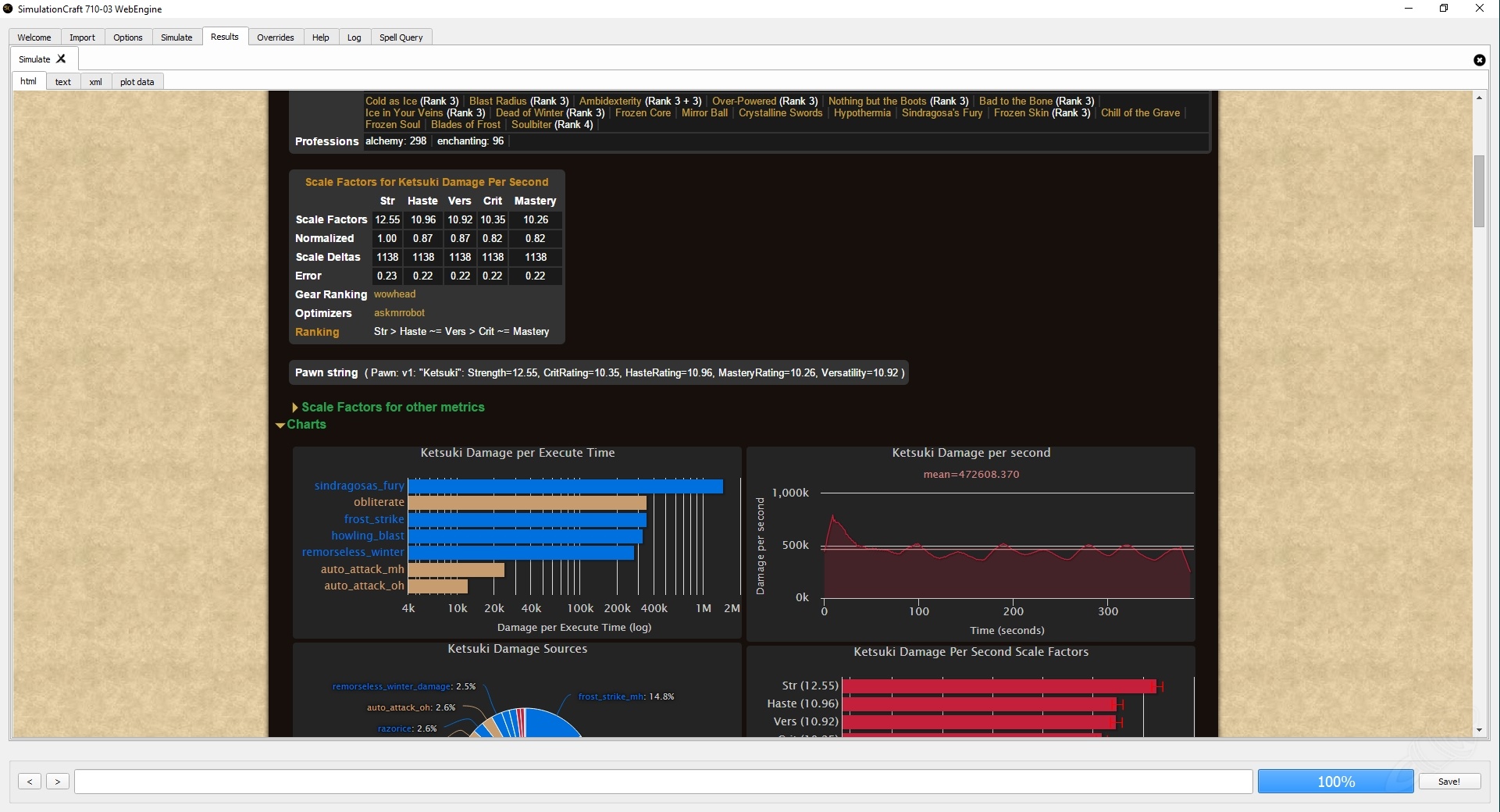Screen dimensions: 1500x812
Task: Click the 100% progress bar
Action: pos(1335,782)
